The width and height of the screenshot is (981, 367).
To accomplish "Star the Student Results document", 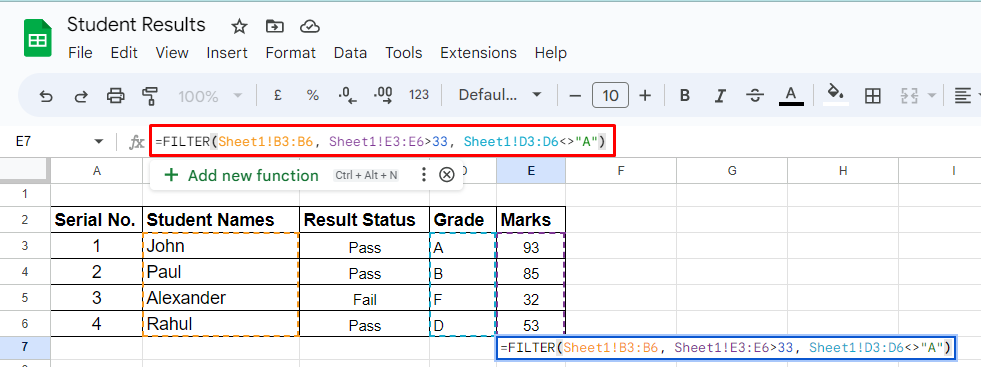I will 239,26.
